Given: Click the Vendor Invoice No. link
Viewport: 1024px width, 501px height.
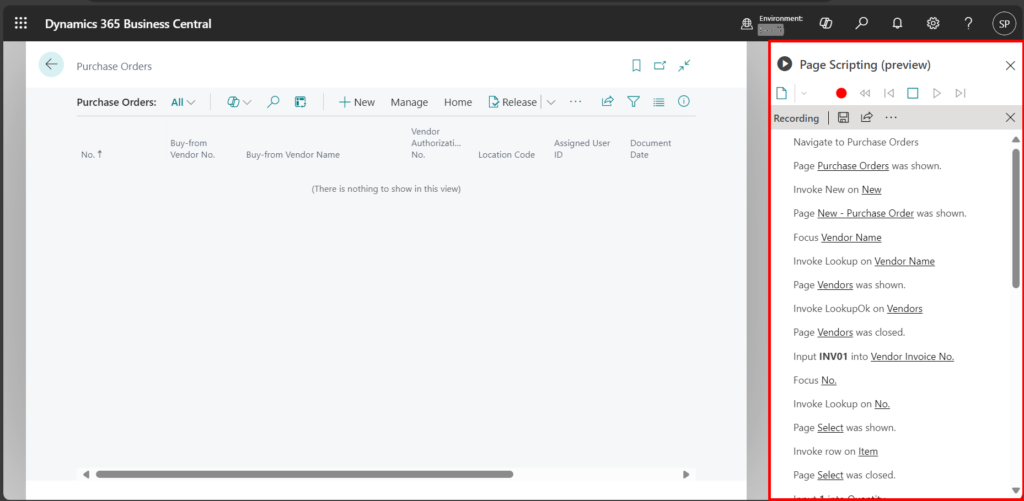Looking at the screenshot, I should pos(912,356).
